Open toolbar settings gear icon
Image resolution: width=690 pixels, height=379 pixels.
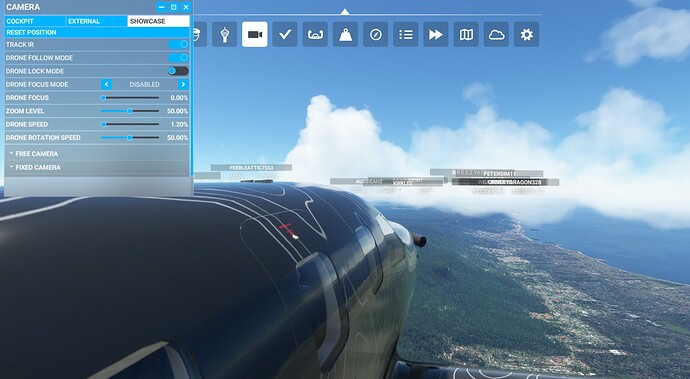pyautogui.click(x=526, y=34)
